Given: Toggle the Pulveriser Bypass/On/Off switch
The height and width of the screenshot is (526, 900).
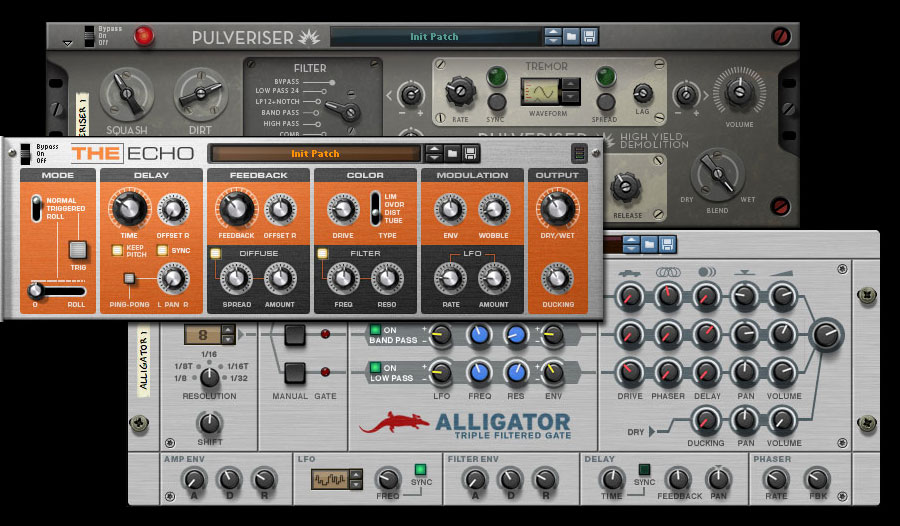Looking at the screenshot, I should pos(89,36).
